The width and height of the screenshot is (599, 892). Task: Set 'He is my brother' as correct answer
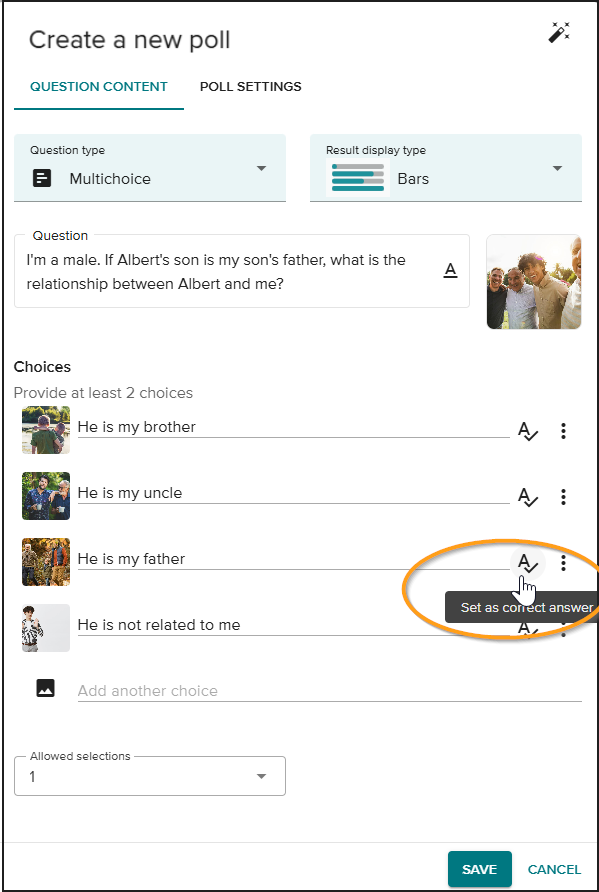click(x=528, y=431)
